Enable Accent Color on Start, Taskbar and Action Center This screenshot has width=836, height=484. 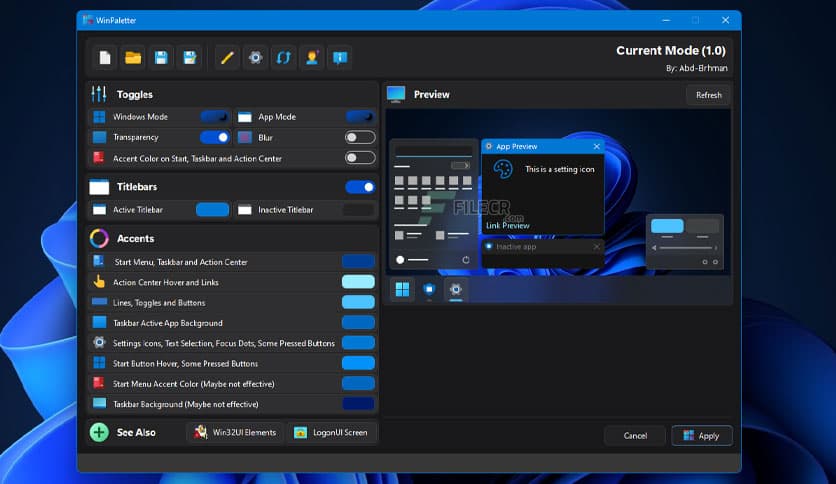pyautogui.click(x=360, y=158)
